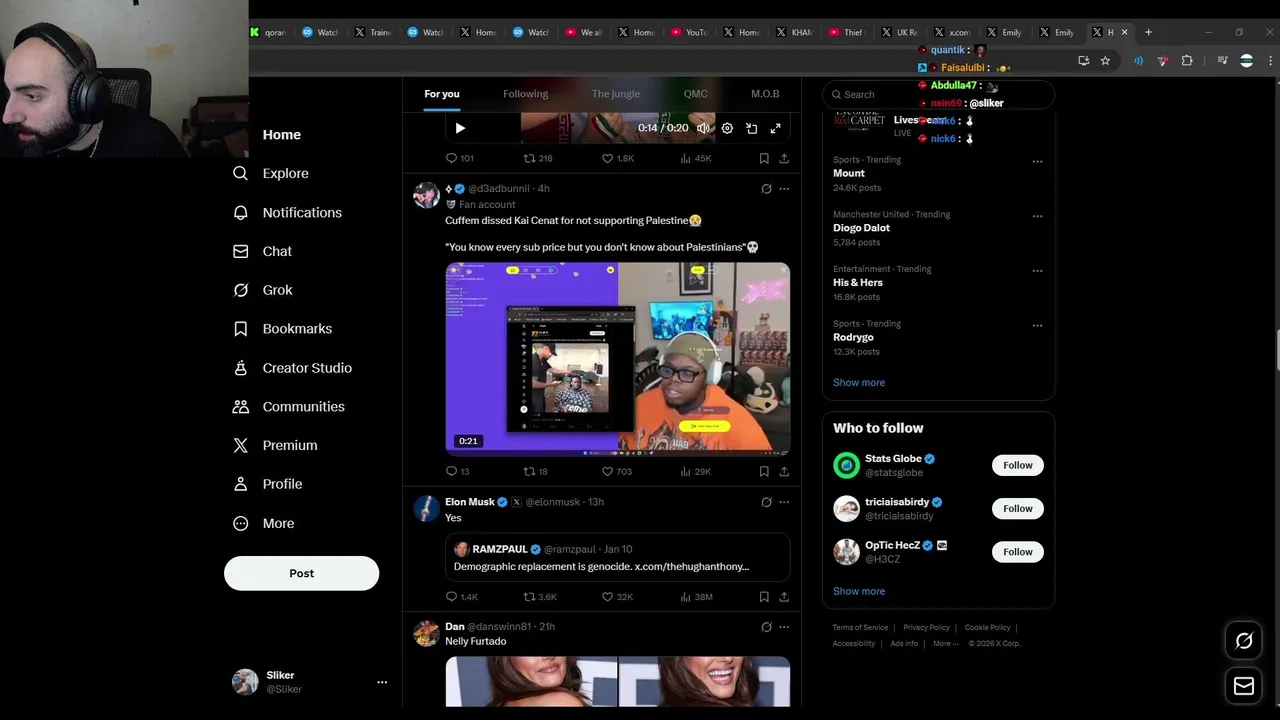This screenshot has width=1280, height=720.
Task: Like the Elon Musk post with 32K likes
Action: (617, 596)
